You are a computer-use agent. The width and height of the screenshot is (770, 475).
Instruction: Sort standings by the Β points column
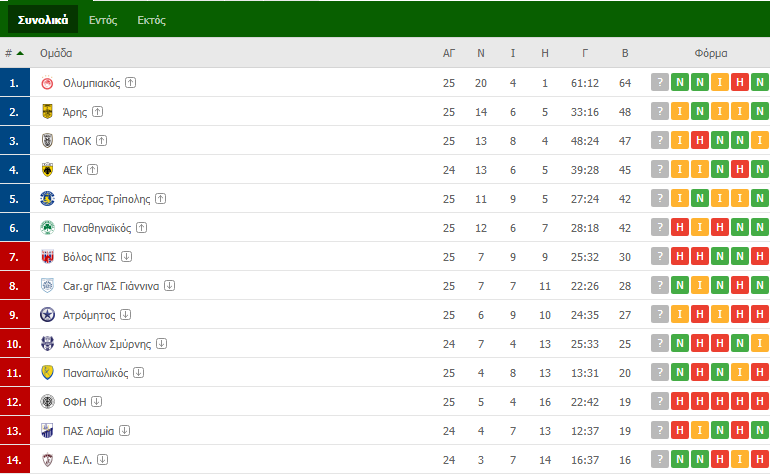click(x=625, y=53)
